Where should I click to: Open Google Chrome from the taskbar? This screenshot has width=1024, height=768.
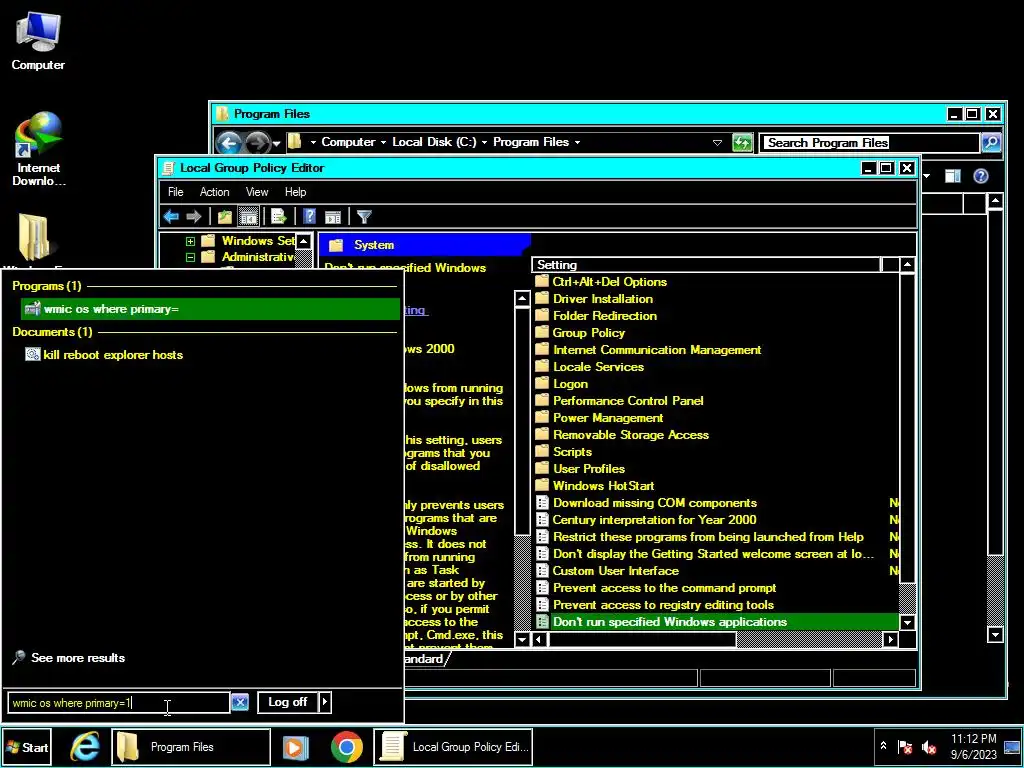[347, 746]
